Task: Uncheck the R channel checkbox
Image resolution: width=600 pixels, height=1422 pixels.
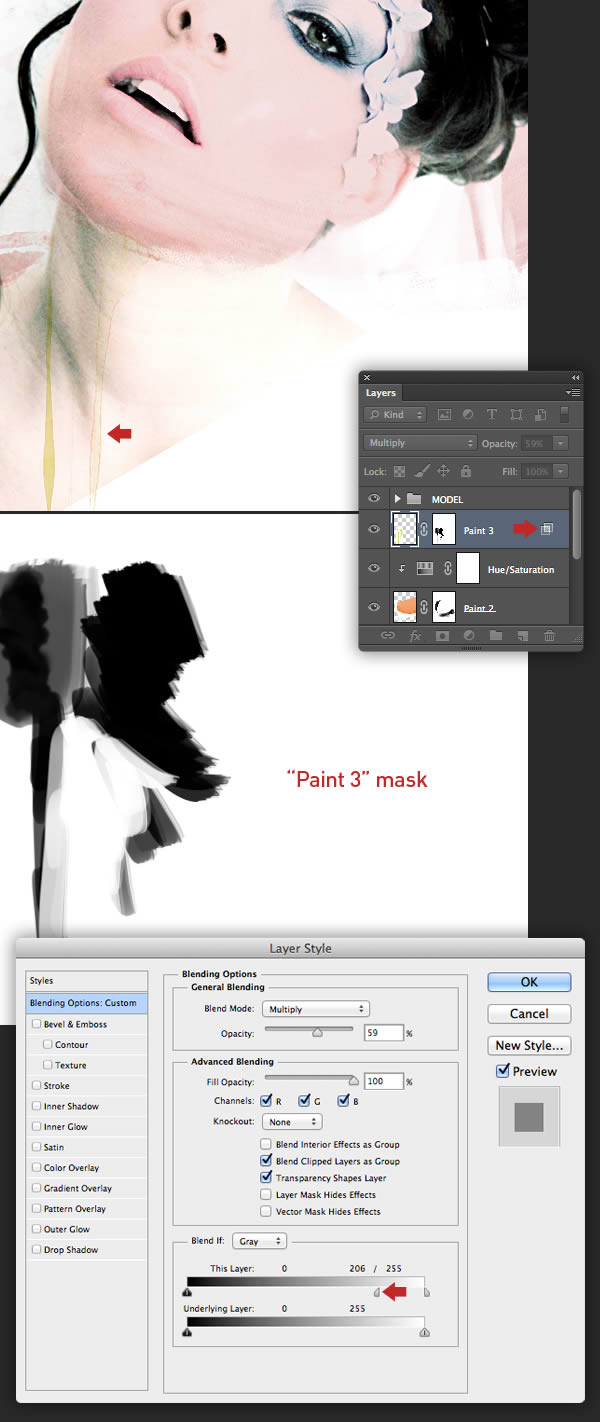Action: [267, 1101]
